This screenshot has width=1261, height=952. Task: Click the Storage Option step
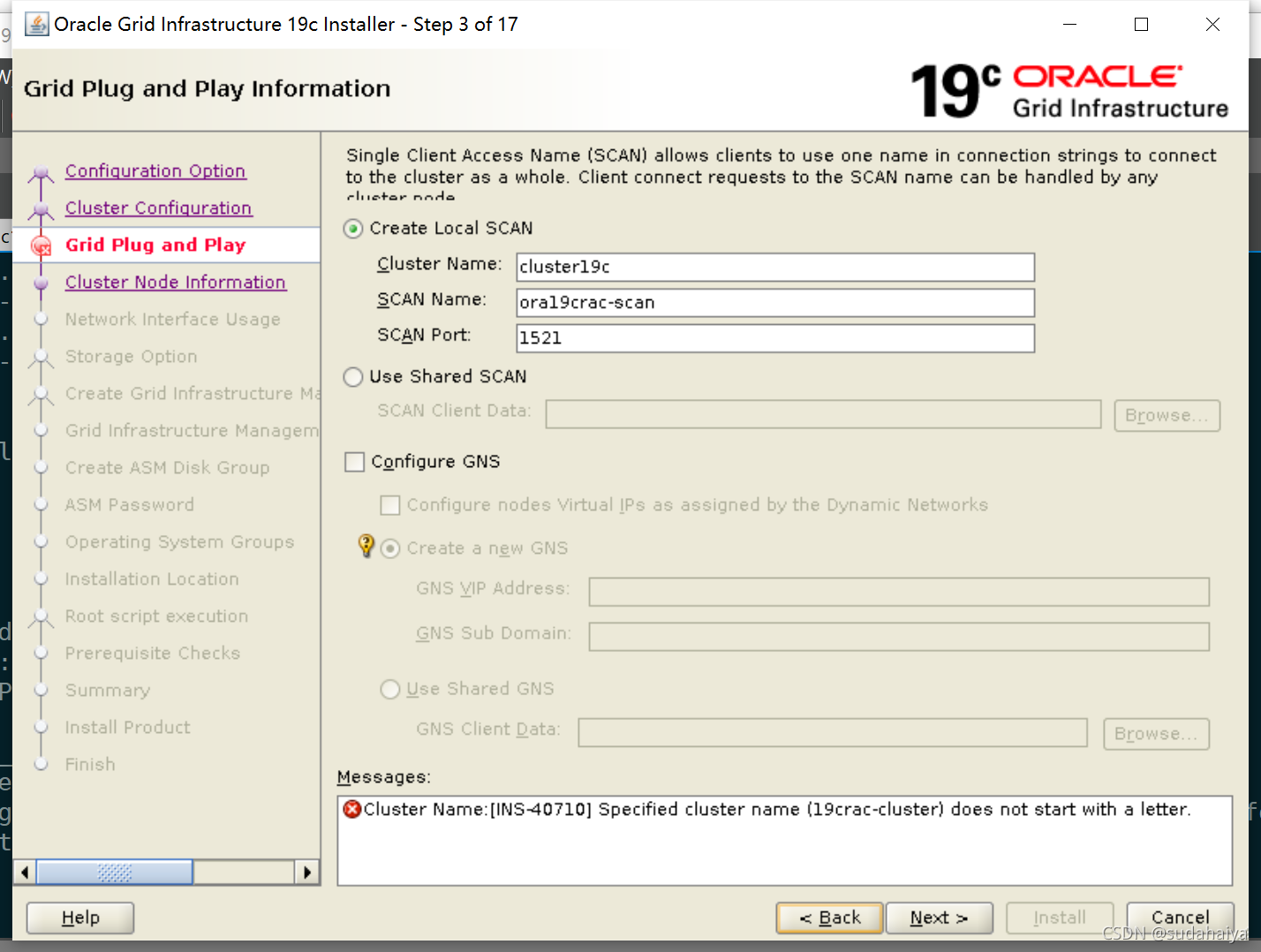click(x=132, y=357)
